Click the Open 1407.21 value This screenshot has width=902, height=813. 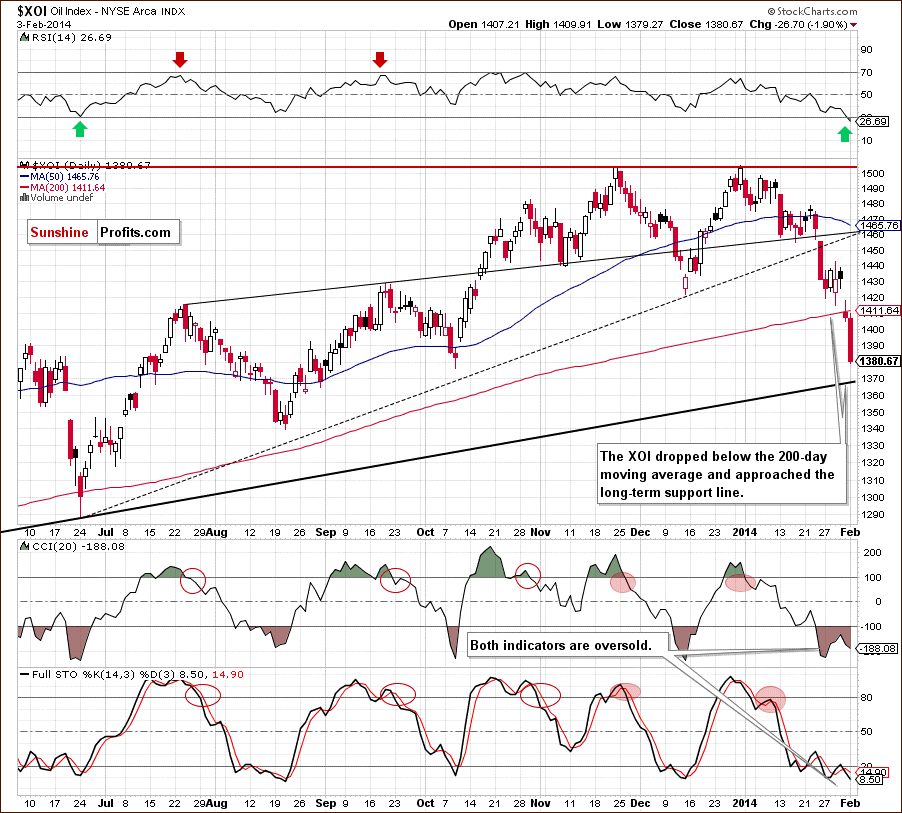pos(484,24)
